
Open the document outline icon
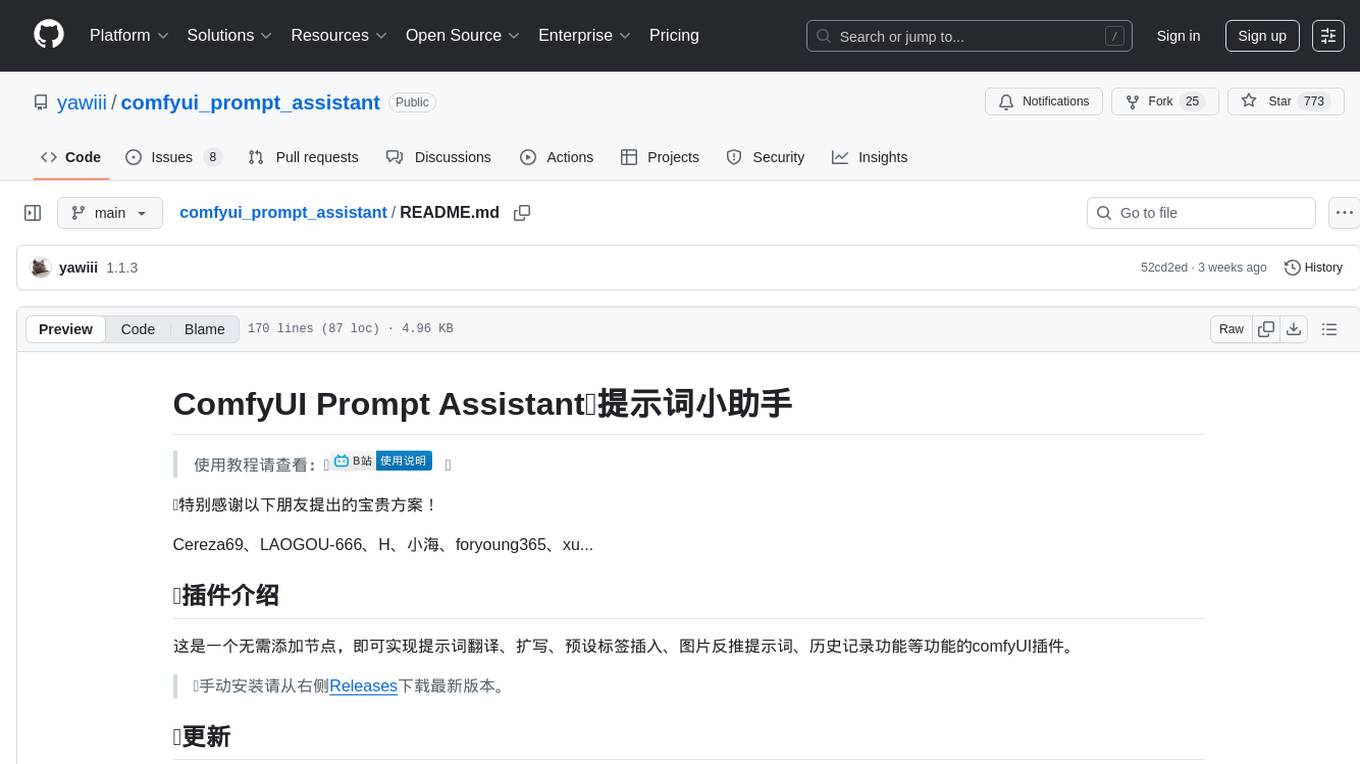1329,329
